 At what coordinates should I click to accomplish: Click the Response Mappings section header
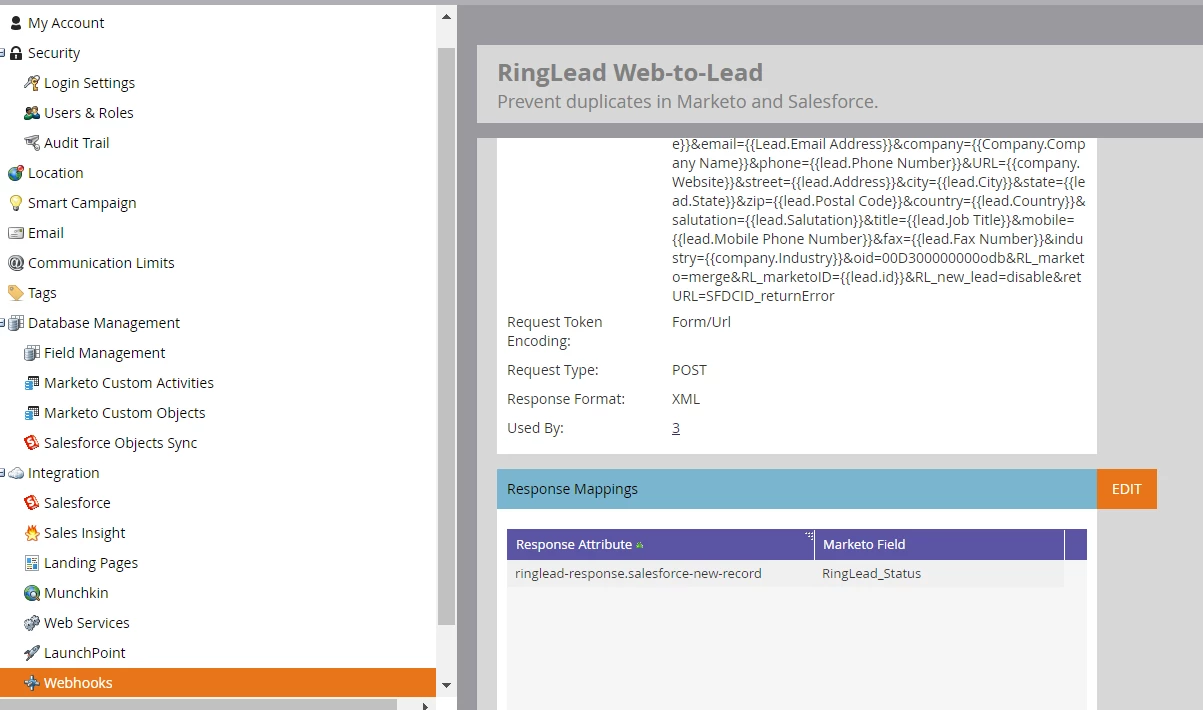(797, 489)
